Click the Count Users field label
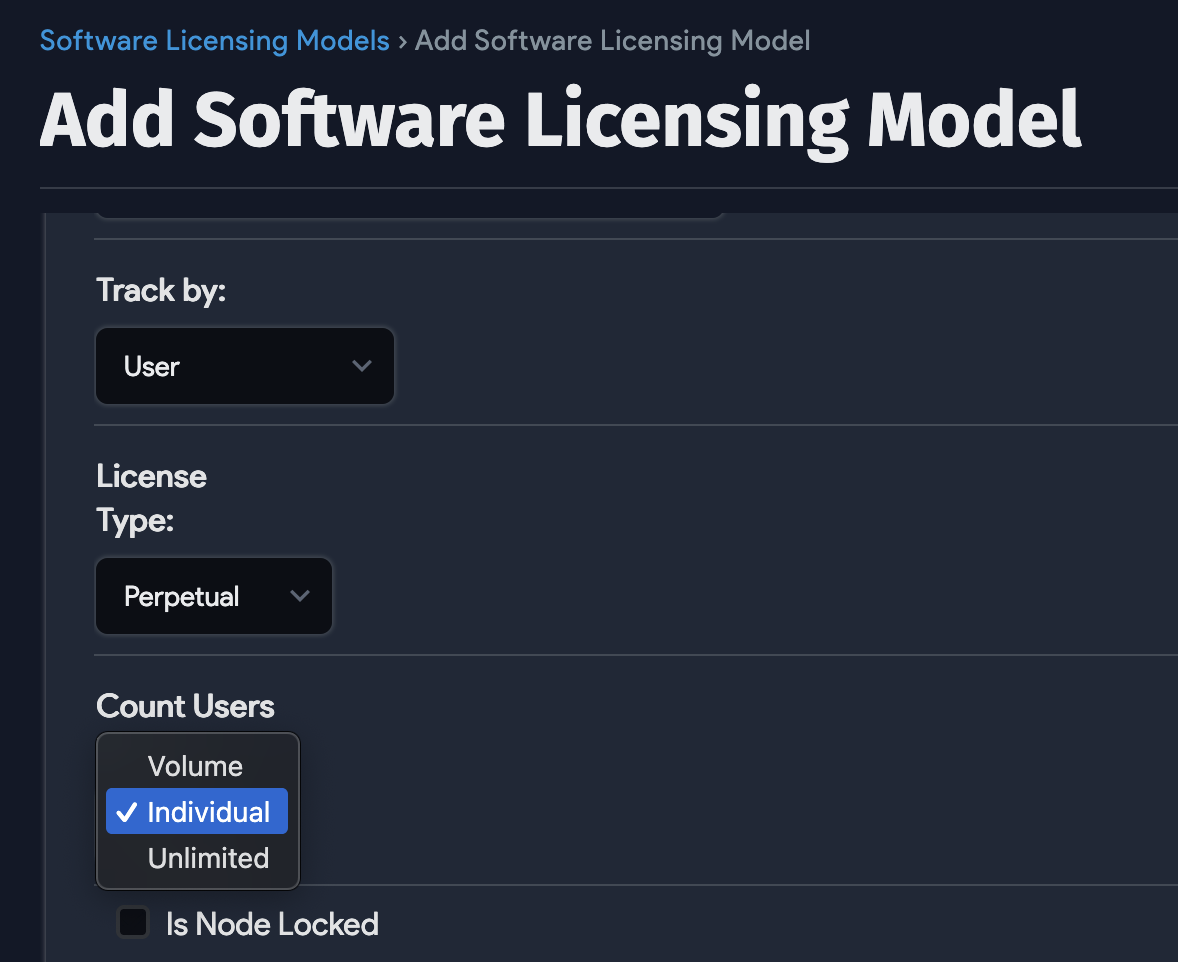The width and height of the screenshot is (1178, 962). [185, 706]
